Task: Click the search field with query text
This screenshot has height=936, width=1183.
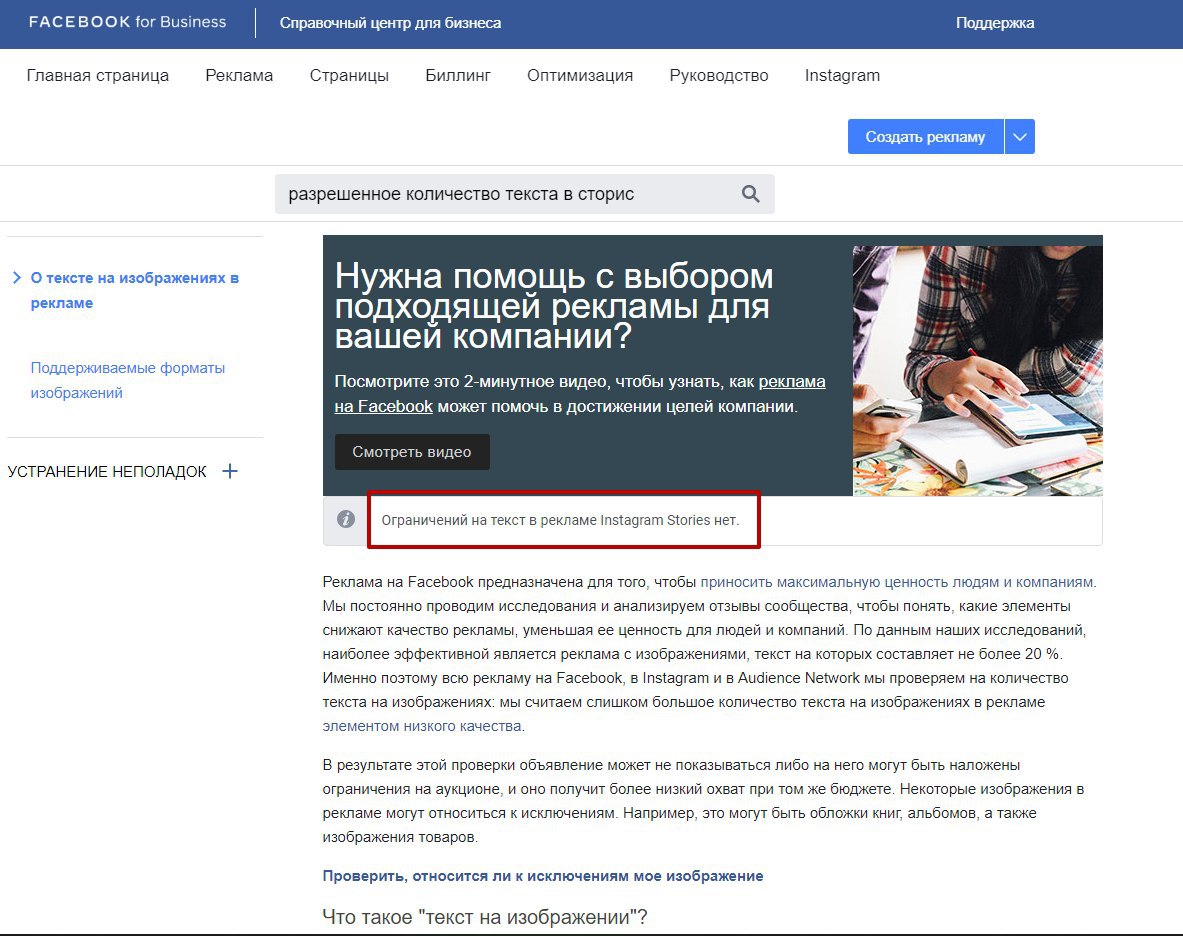Action: pyautogui.click(x=524, y=194)
